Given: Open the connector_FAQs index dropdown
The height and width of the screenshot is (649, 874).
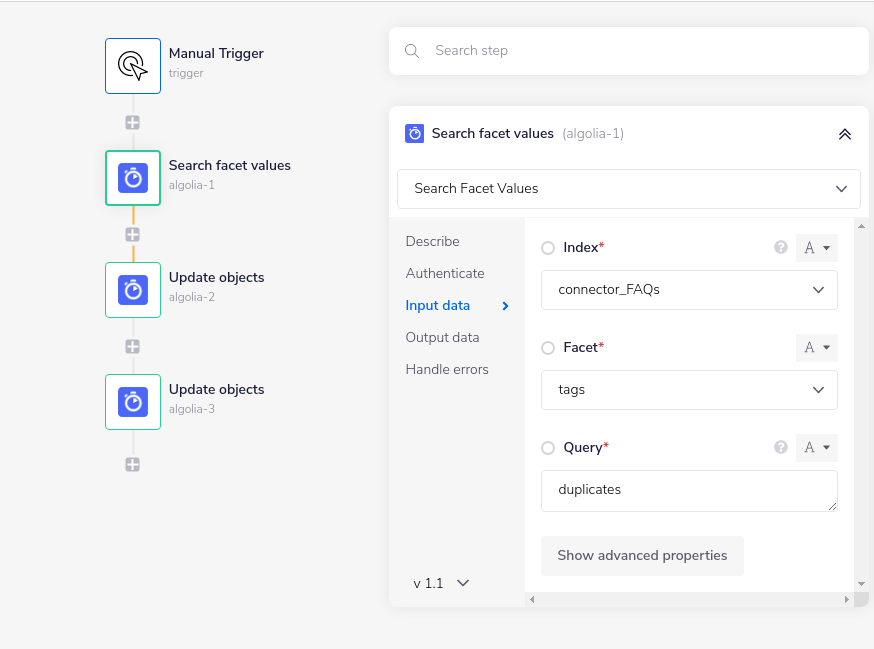Looking at the screenshot, I should pyautogui.click(x=689, y=290).
